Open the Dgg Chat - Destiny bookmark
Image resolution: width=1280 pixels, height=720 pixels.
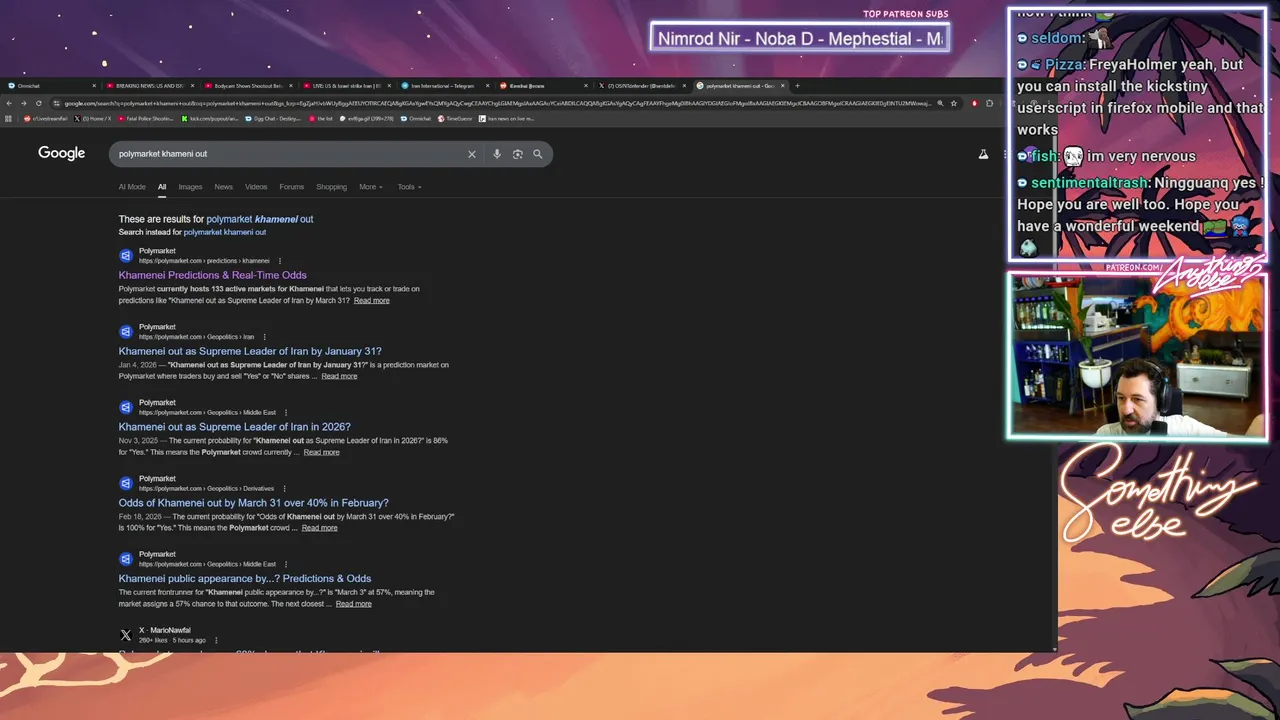click(273, 118)
